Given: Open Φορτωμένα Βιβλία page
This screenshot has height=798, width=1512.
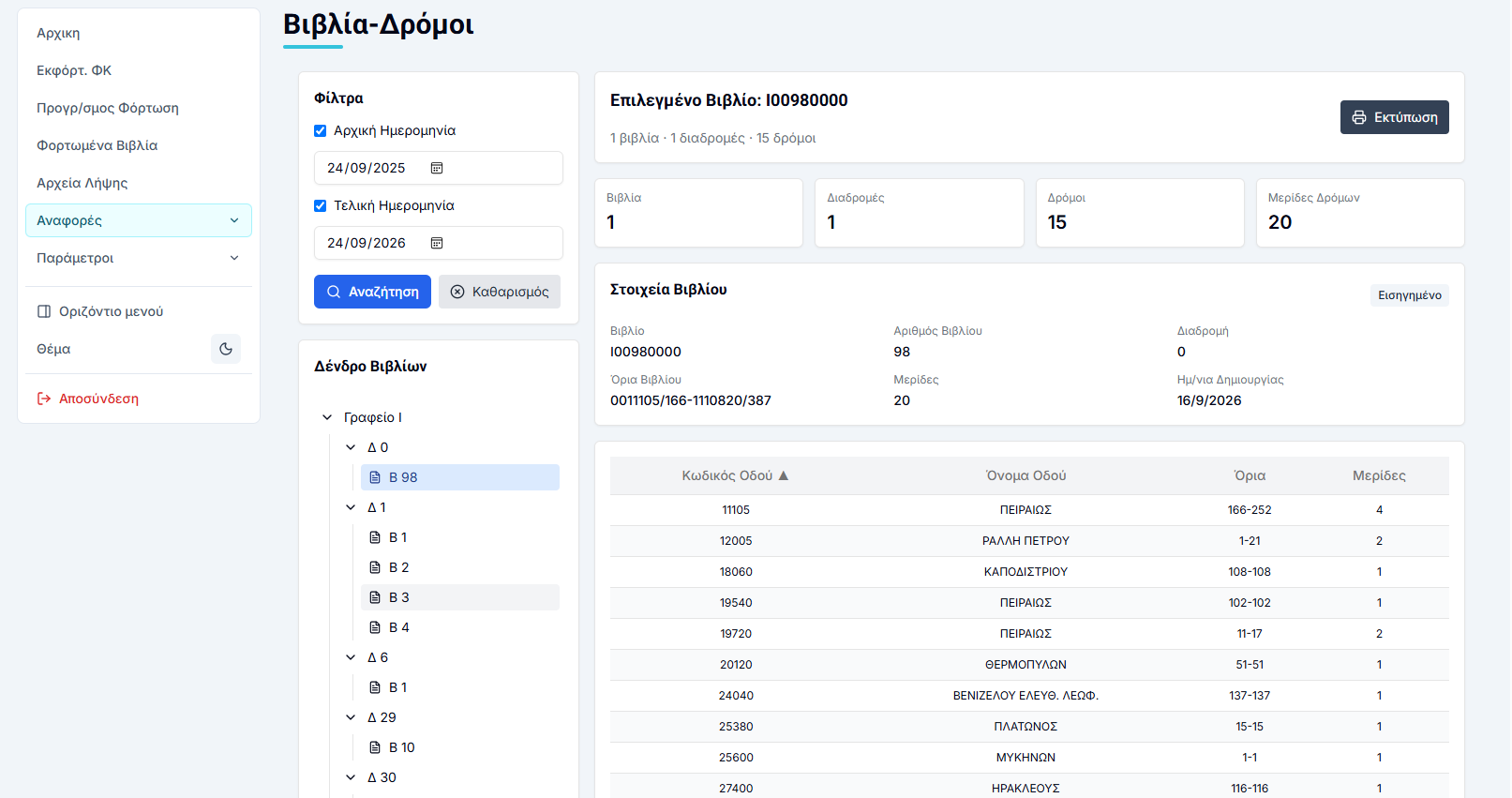Looking at the screenshot, I should pyautogui.click(x=139, y=145).
